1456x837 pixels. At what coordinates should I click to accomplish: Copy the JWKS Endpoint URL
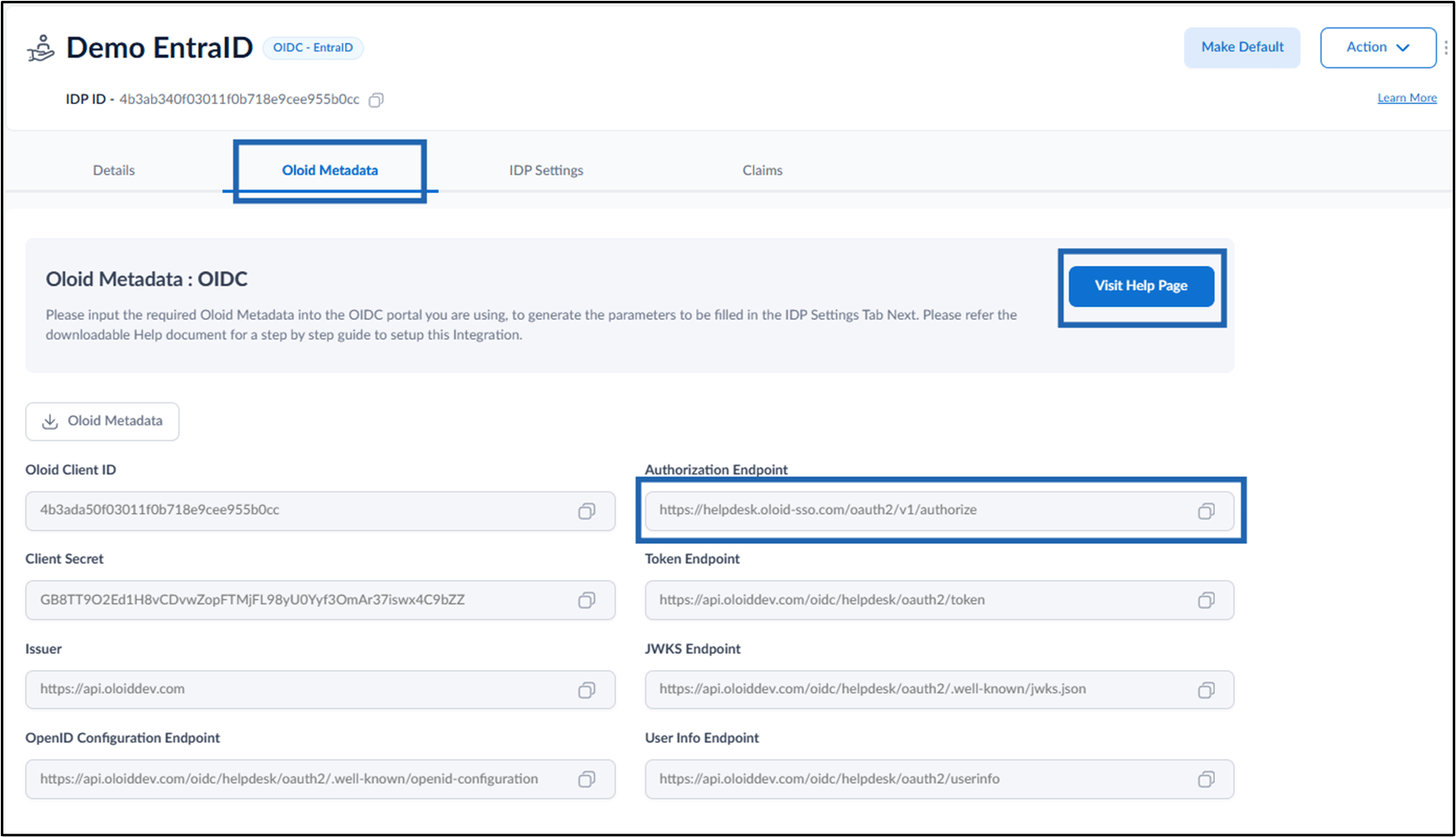(1206, 690)
